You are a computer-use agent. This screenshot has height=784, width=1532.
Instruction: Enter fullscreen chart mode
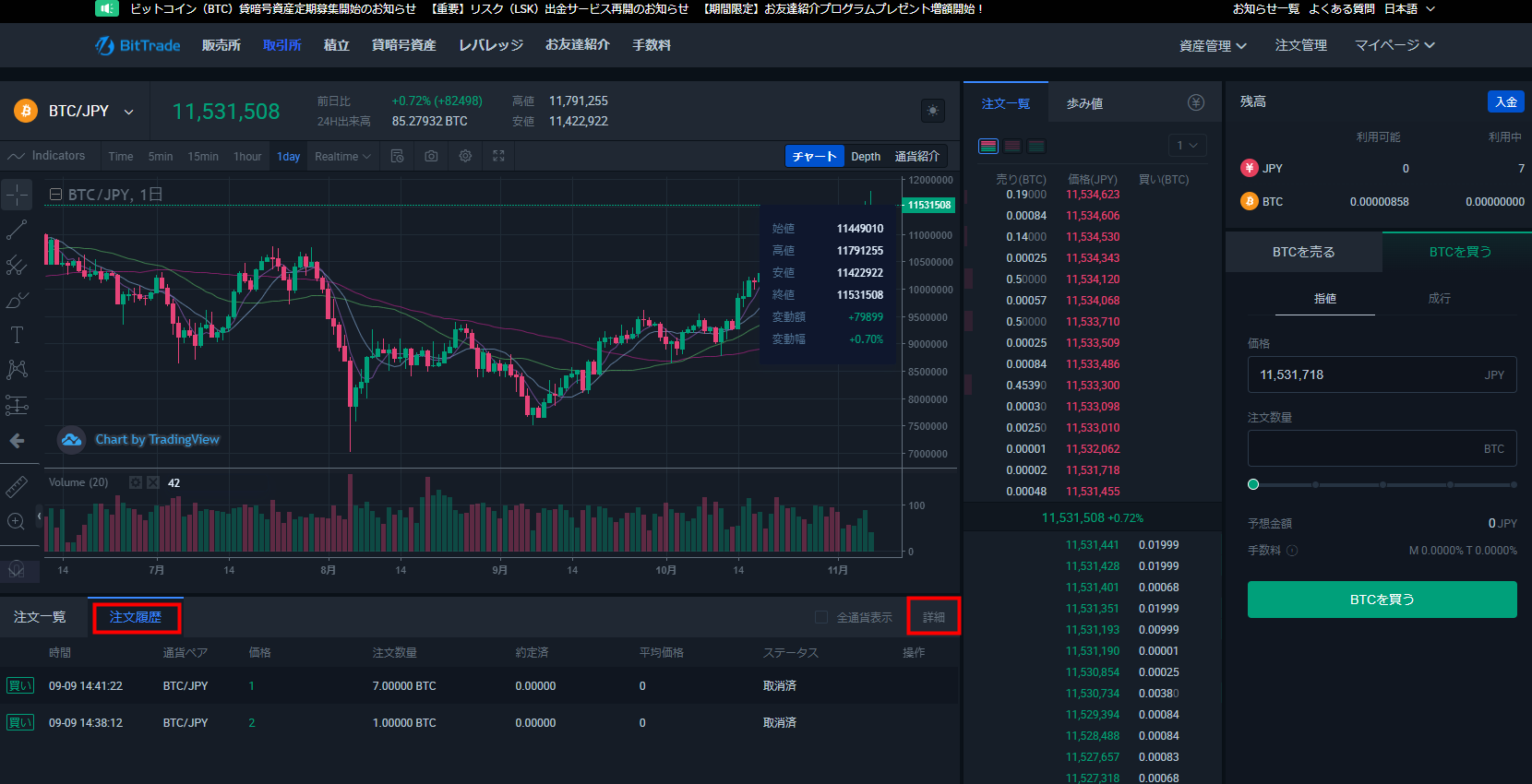(498, 156)
